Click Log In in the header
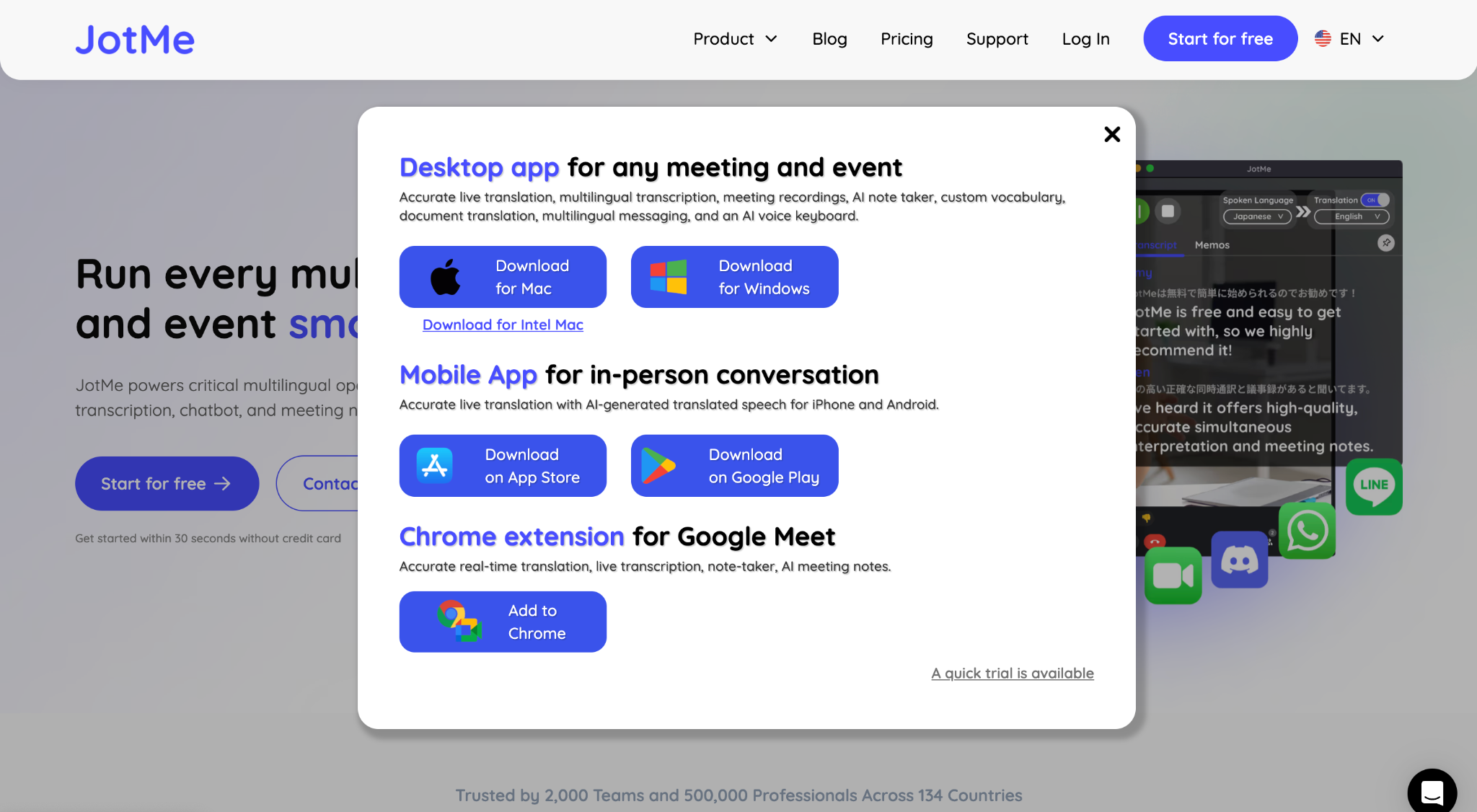Viewport: 1477px width, 812px height. (x=1085, y=39)
